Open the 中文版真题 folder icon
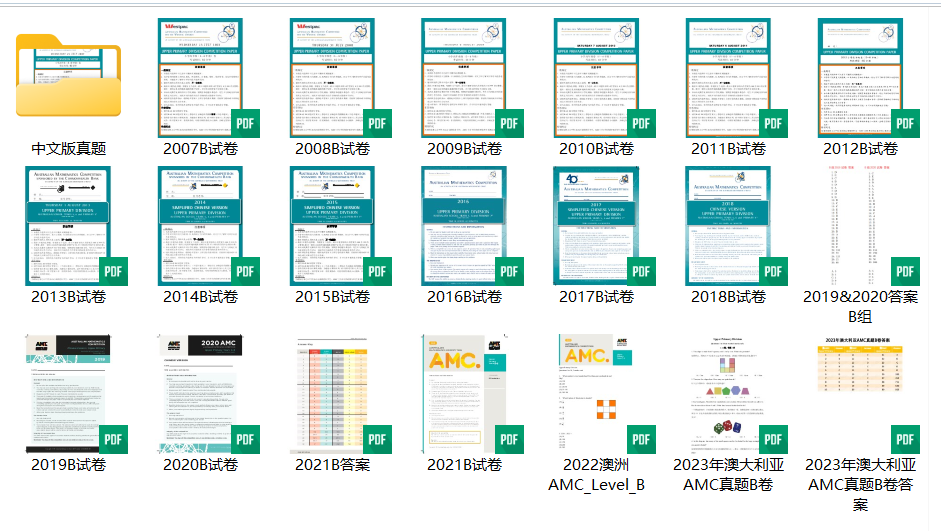Viewport: 941px width, 531px height. (x=68, y=76)
